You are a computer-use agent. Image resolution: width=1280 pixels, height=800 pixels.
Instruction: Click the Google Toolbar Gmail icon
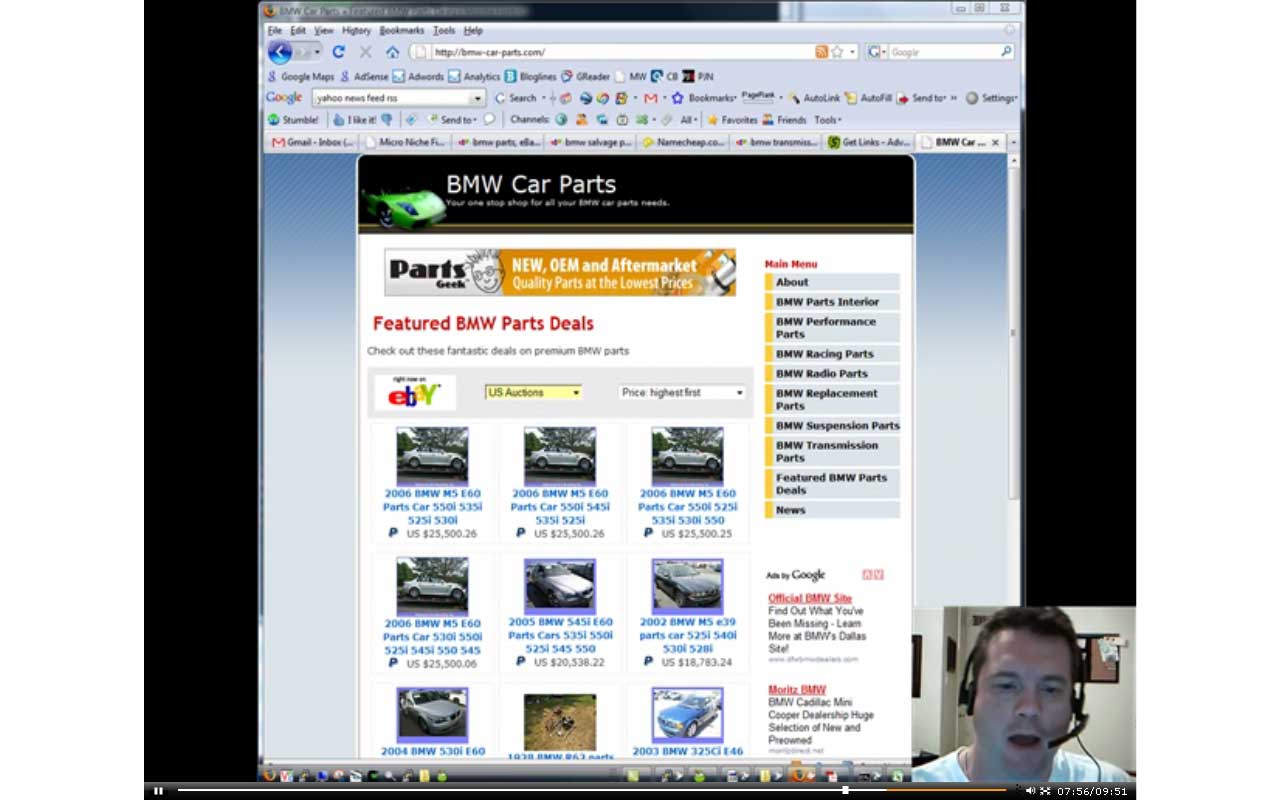[x=651, y=98]
